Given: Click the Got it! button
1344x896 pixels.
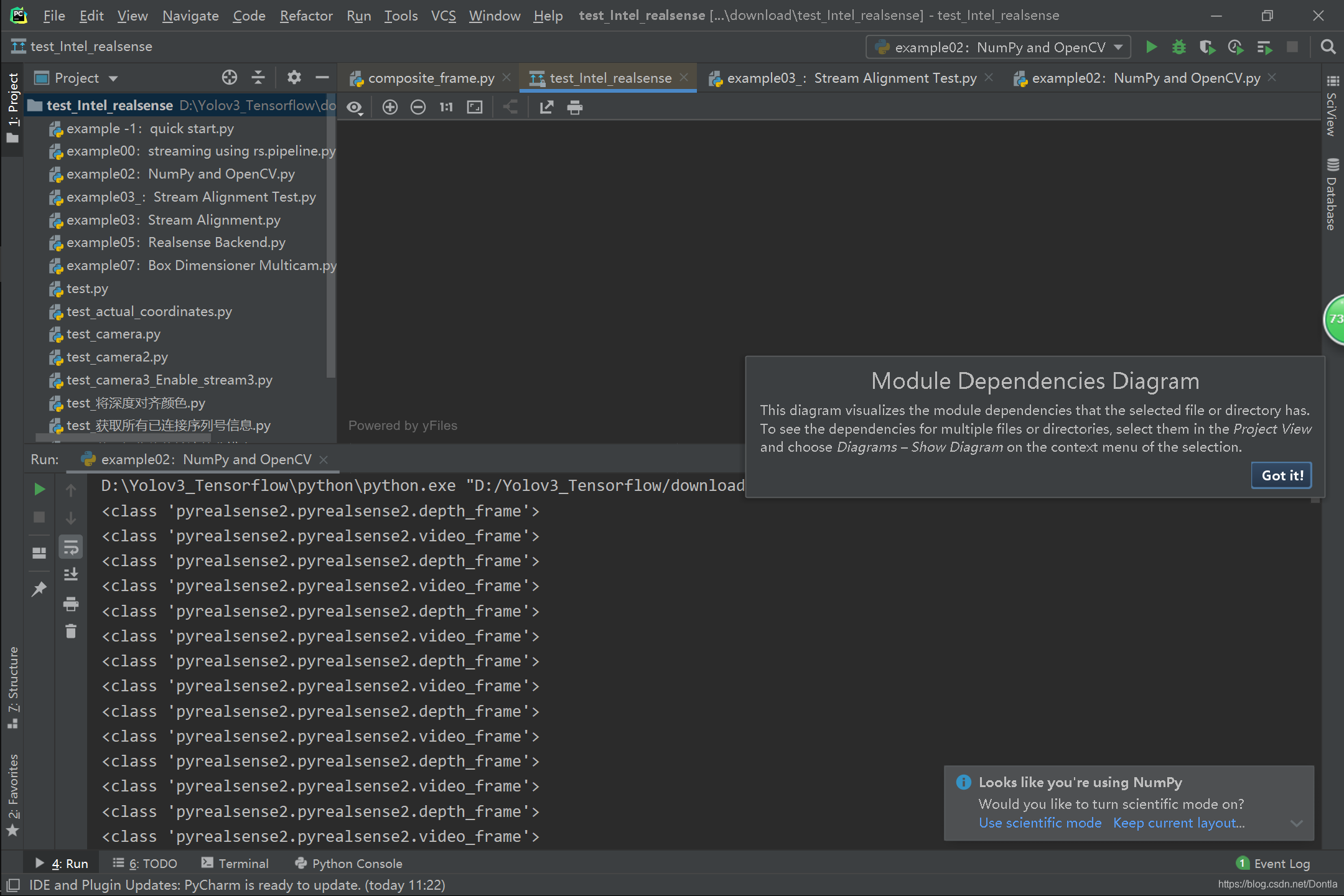Looking at the screenshot, I should click(x=1281, y=475).
